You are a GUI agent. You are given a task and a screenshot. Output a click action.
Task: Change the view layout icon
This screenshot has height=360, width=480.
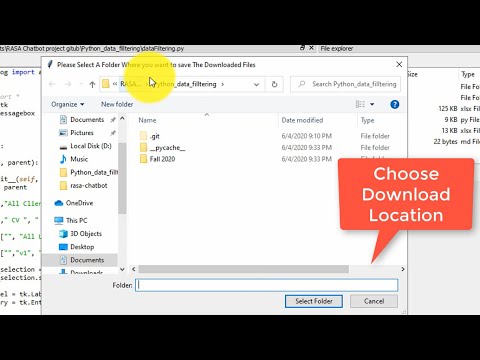click(360, 104)
